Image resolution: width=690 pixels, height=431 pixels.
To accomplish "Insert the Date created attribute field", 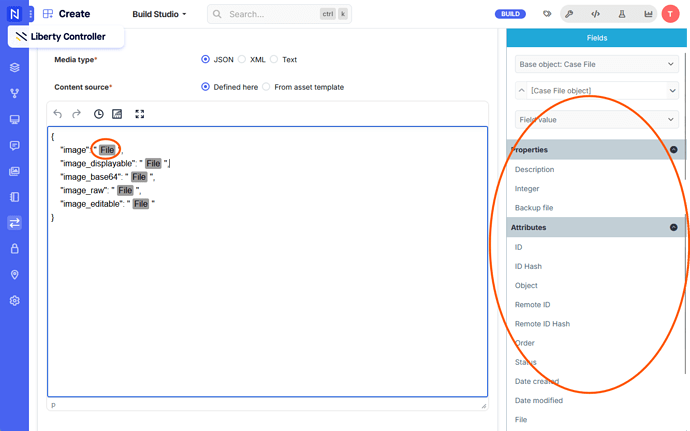I will [537, 381].
